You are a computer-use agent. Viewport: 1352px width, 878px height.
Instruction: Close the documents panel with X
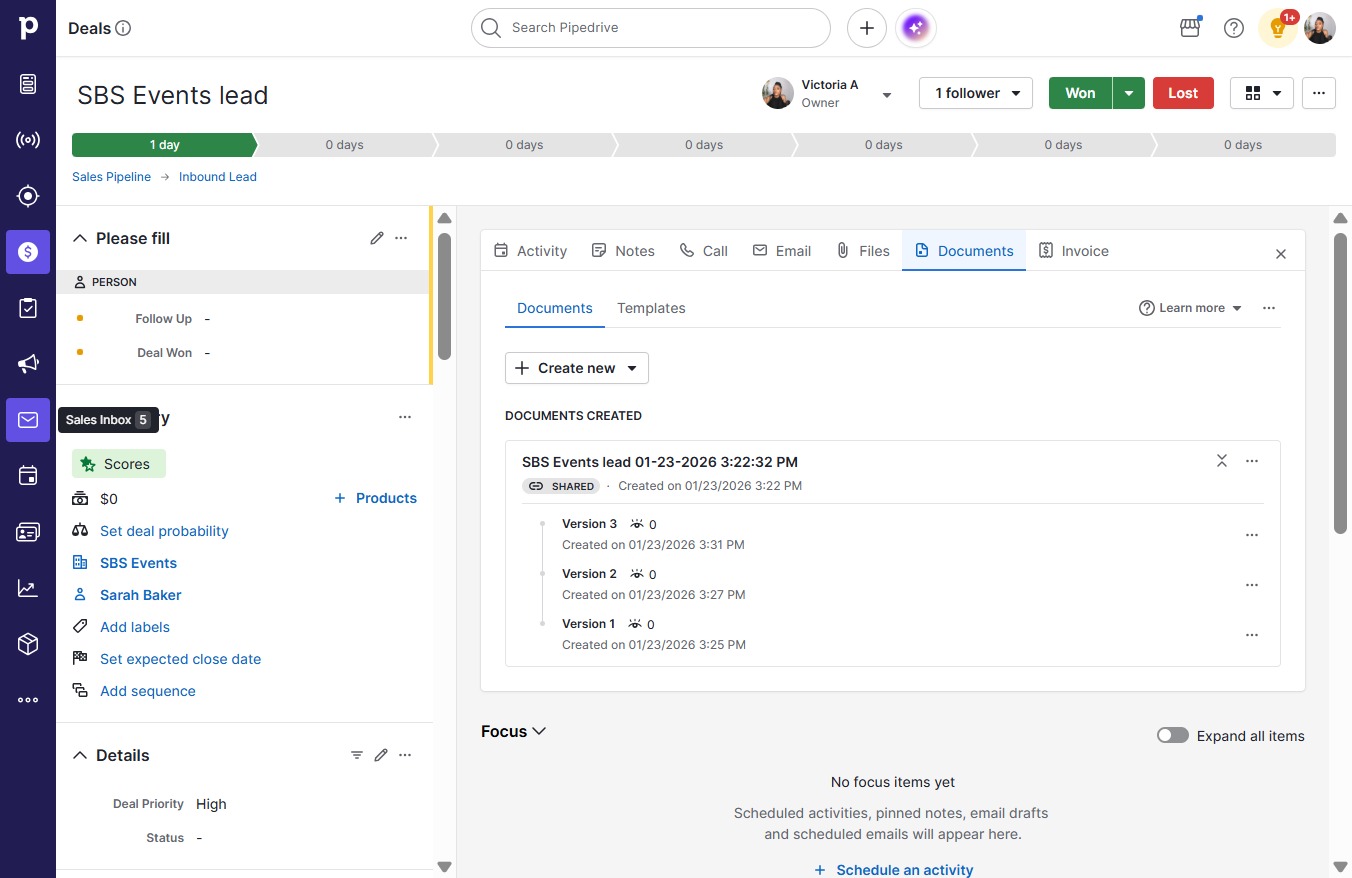1281,254
